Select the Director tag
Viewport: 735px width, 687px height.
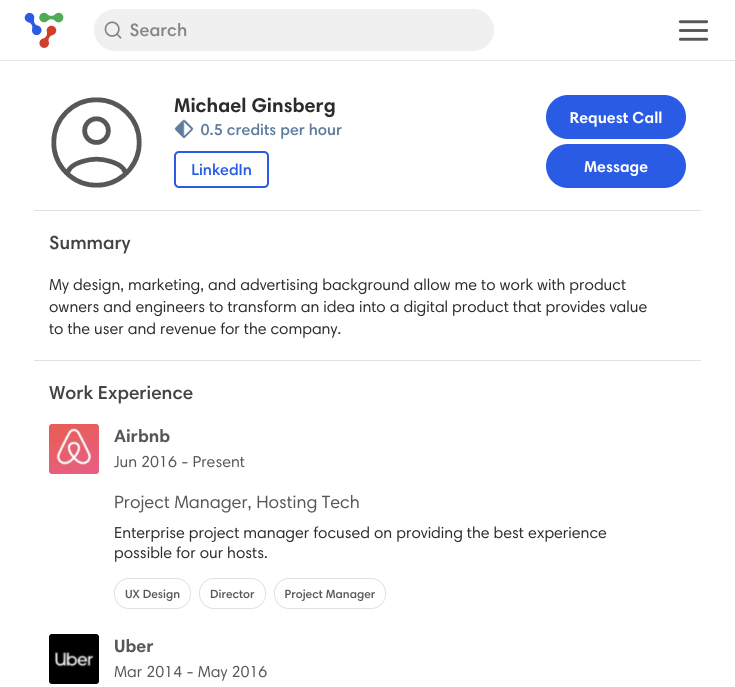tap(232, 594)
